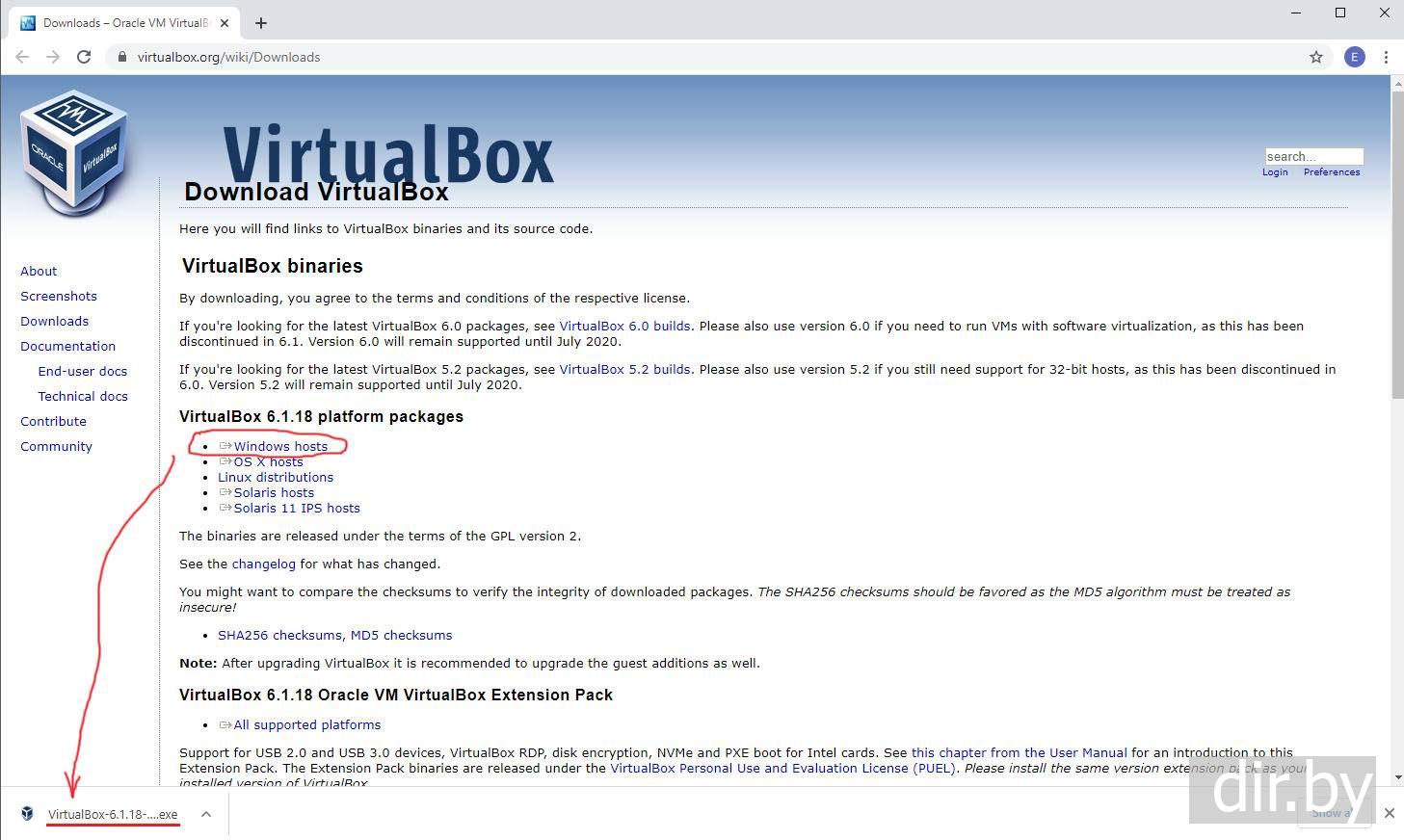Follow the VirtualBox 5.2 builds link
This screenshot has height=840, width=1404.
click(624, 369)
